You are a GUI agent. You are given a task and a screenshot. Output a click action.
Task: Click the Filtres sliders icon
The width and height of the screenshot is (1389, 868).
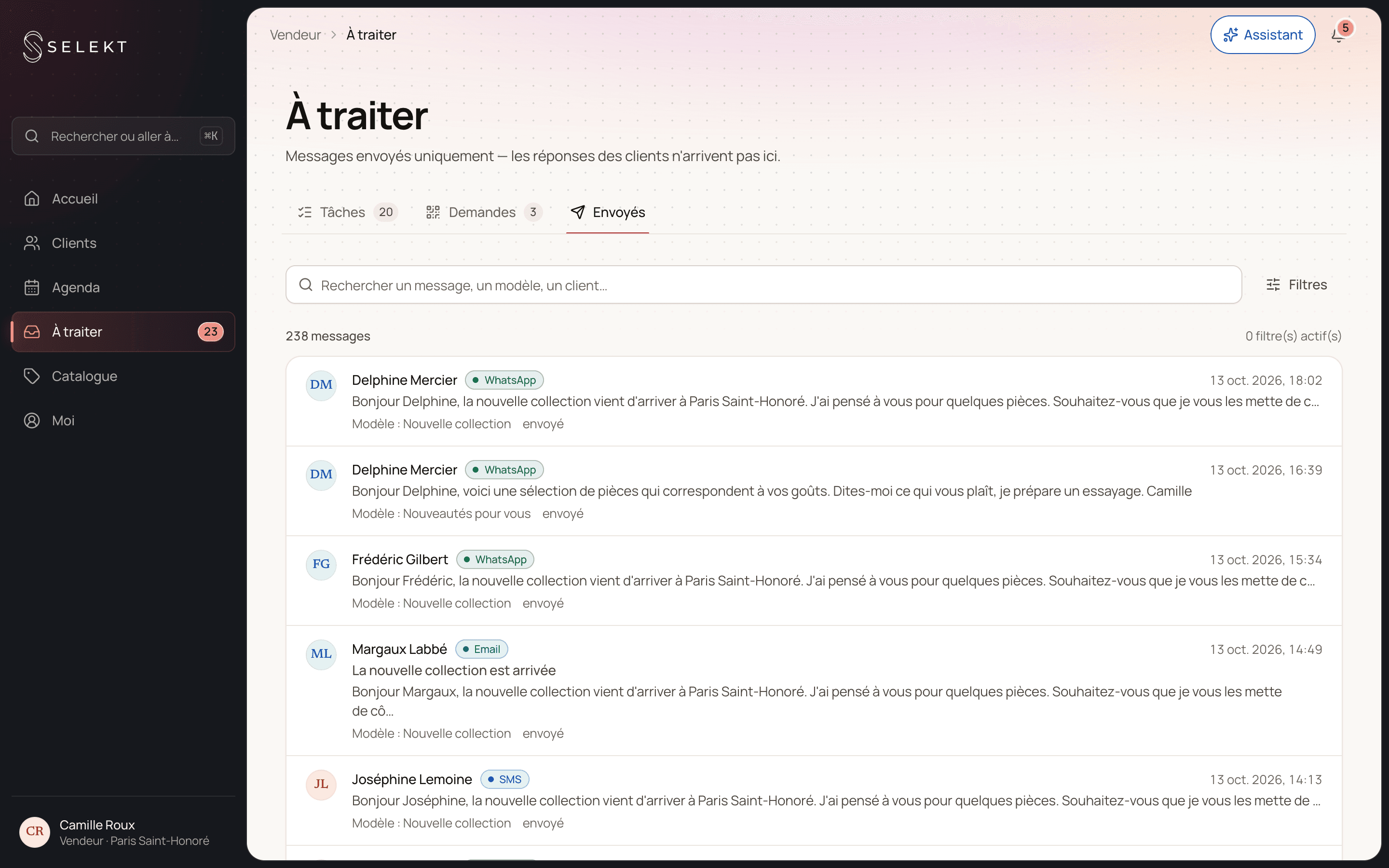(1273, 285)
